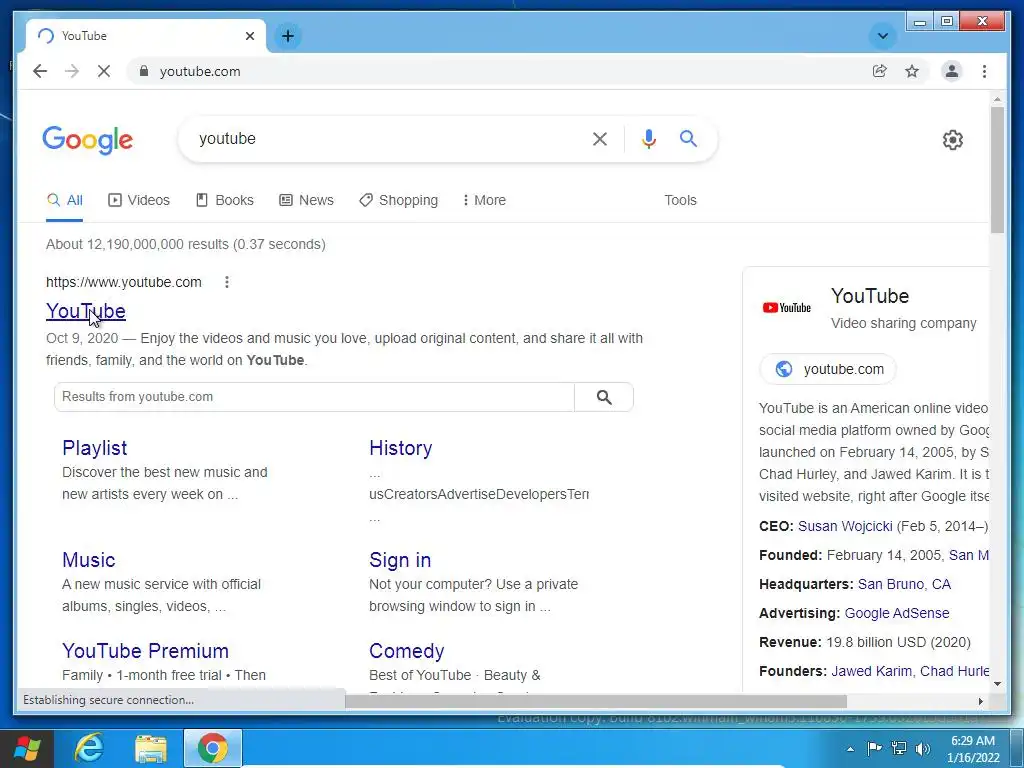The image size is (1024, 768).
Task: Click the taskbar clock showing 6:29 AM
Action: [973, 749]
